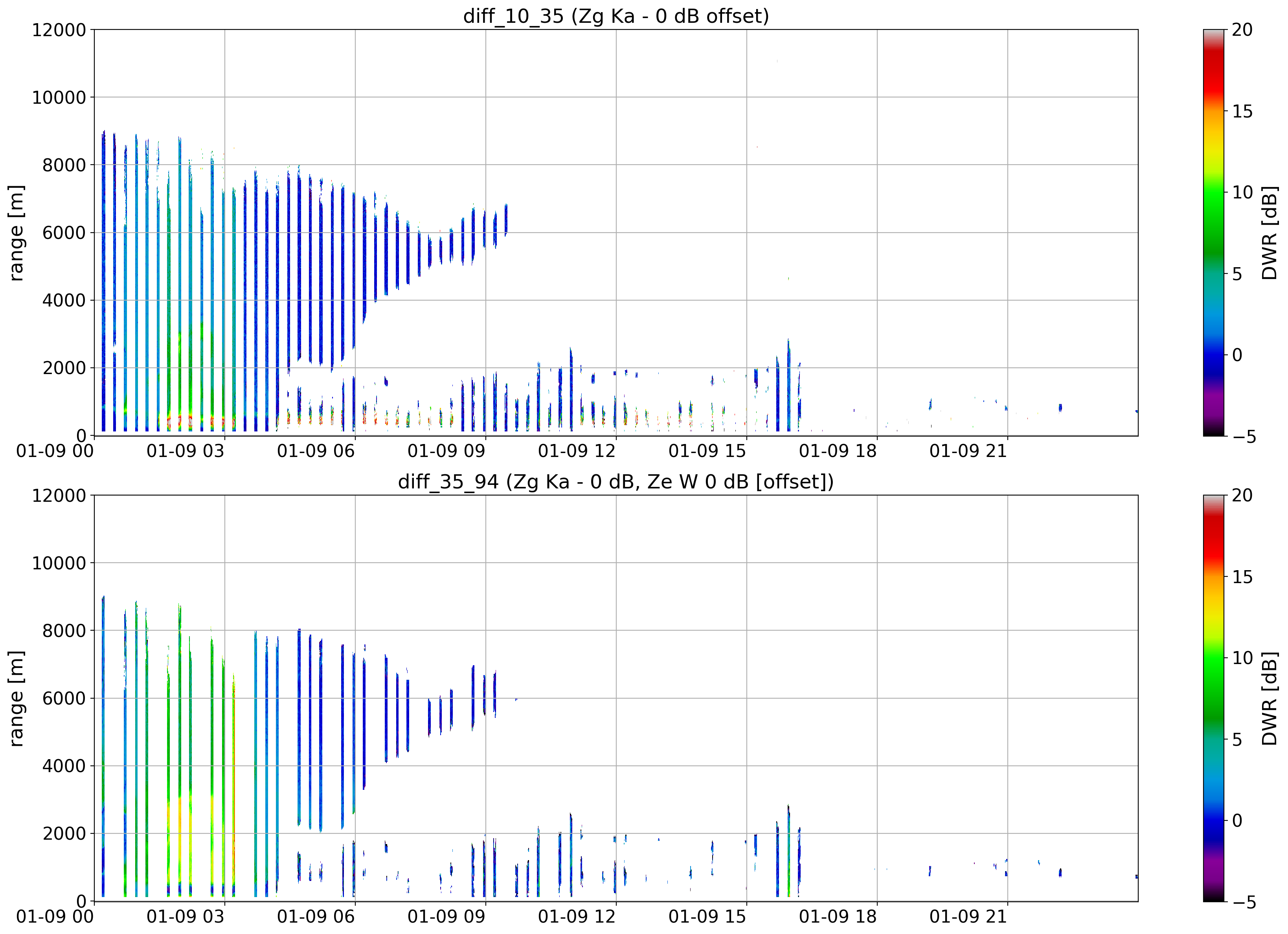Click time tick "01-09 00" under the diff_10_35 plot
This screenshot has width=1288, height=934.
(55, 451)
